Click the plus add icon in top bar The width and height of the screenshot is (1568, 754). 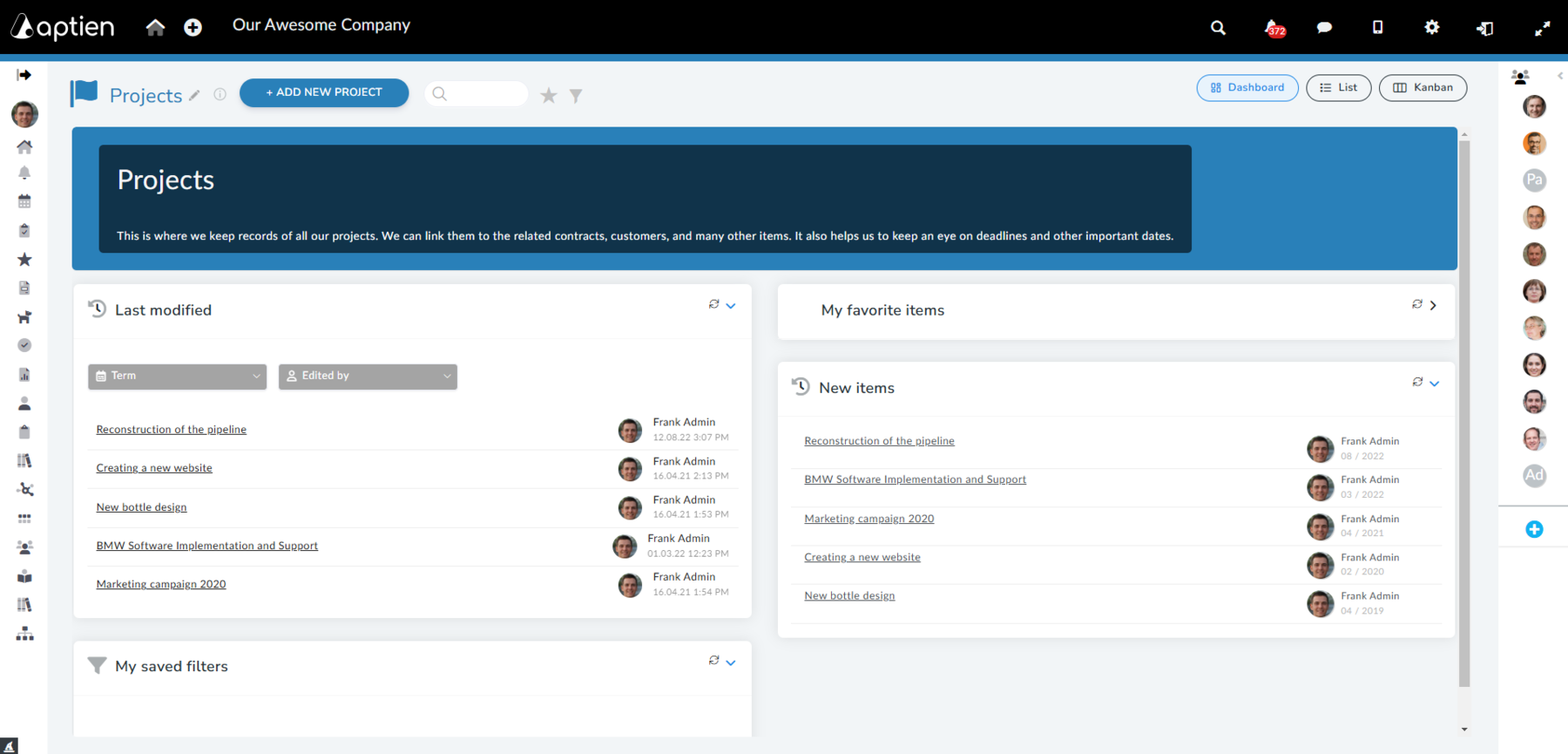coord(193,28)
